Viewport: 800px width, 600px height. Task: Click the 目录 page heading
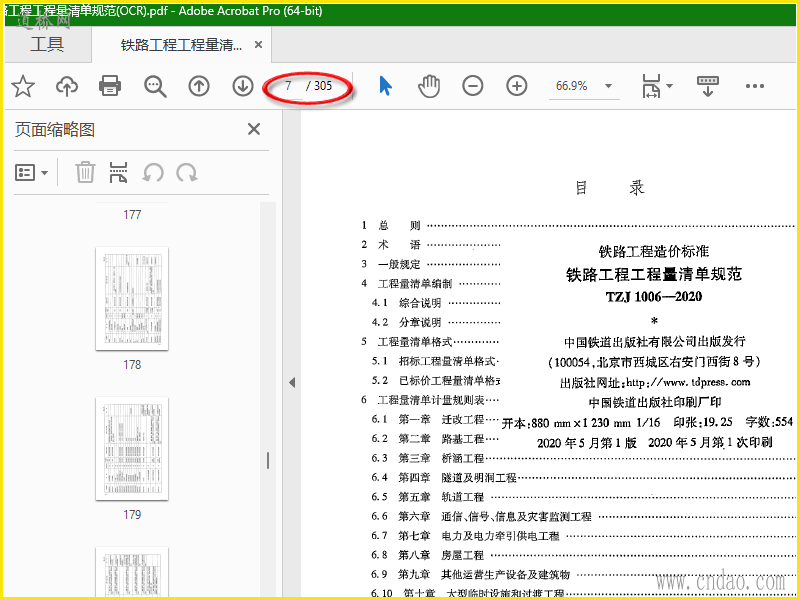click(x=610, y=188)
